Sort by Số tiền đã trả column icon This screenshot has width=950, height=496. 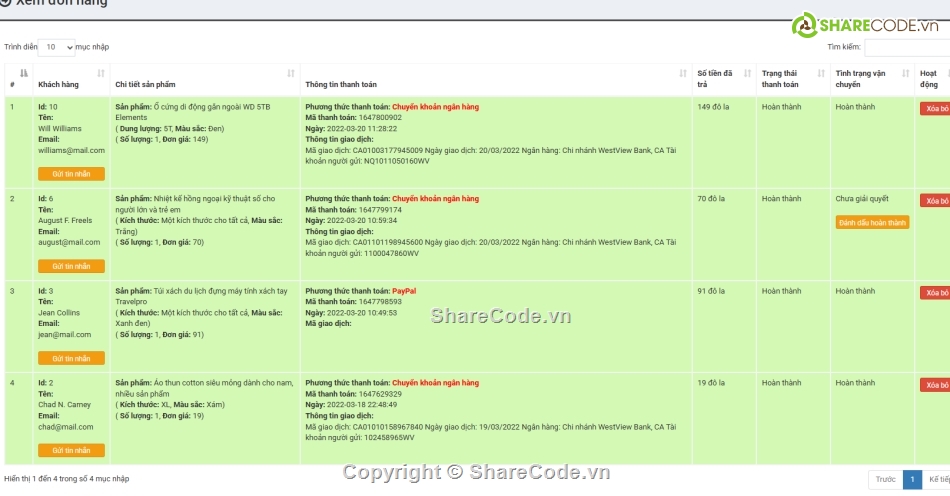pos(747,73)
